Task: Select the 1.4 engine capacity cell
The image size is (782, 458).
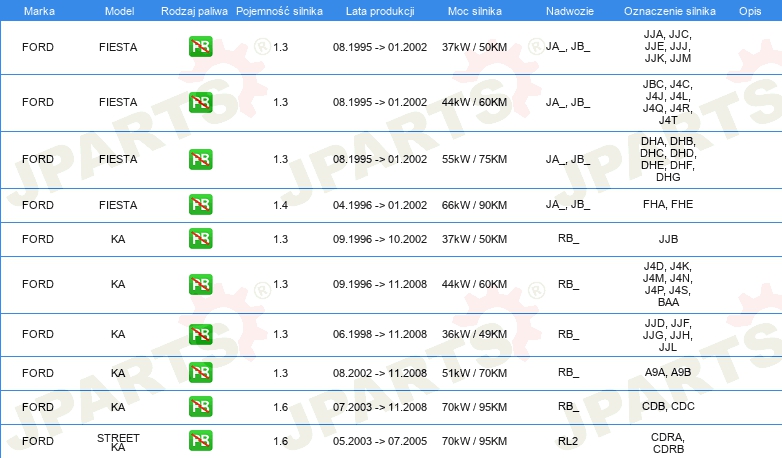Action: coord(280,205)
